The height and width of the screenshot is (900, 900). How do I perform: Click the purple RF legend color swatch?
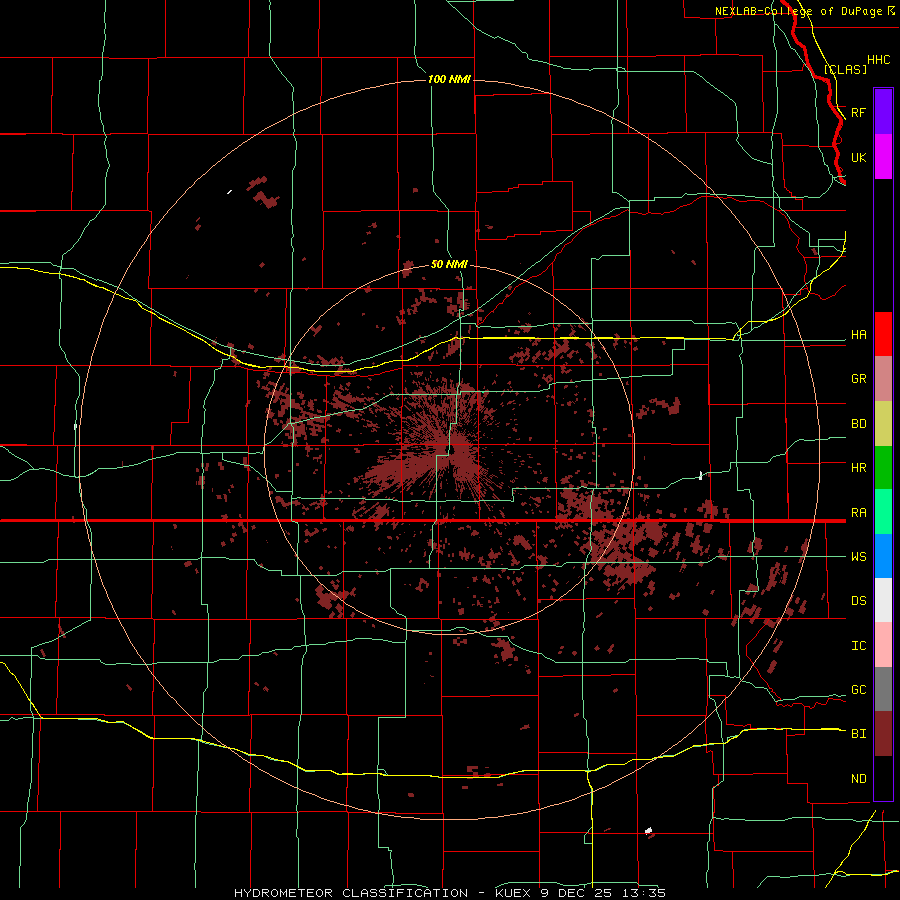point(883,111)
